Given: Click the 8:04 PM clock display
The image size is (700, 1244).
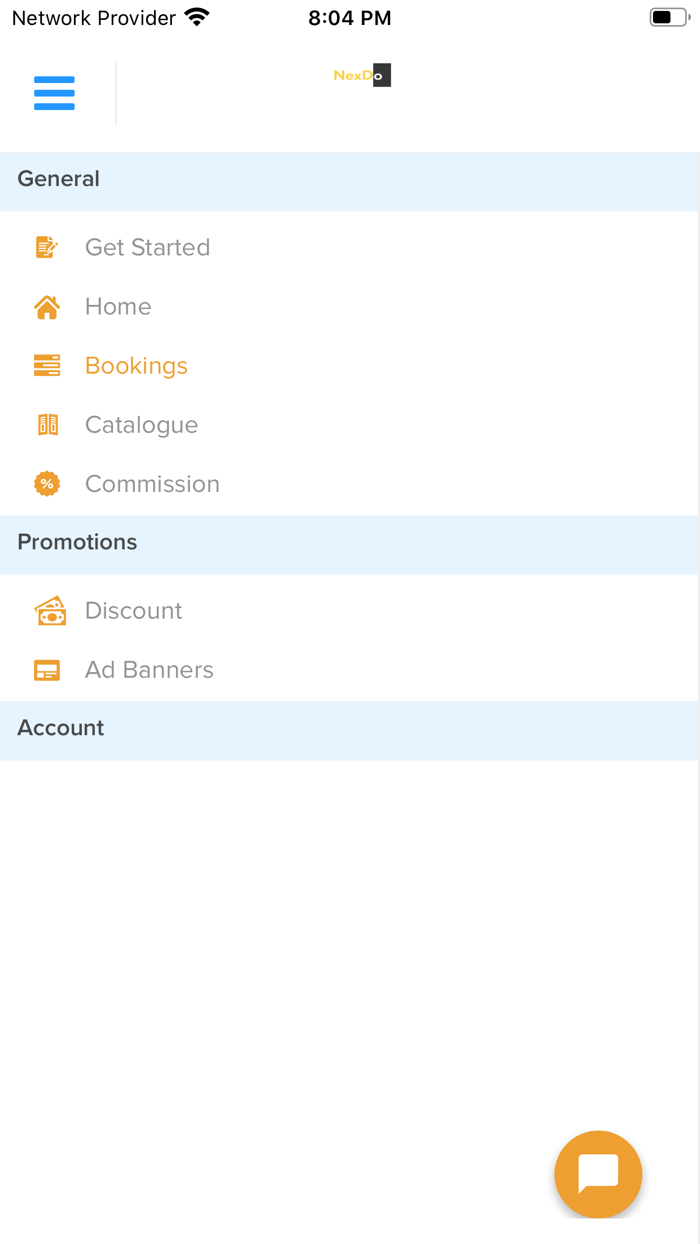Looking at the screenshot, I should pyautogui.click(x=349, y=17).
